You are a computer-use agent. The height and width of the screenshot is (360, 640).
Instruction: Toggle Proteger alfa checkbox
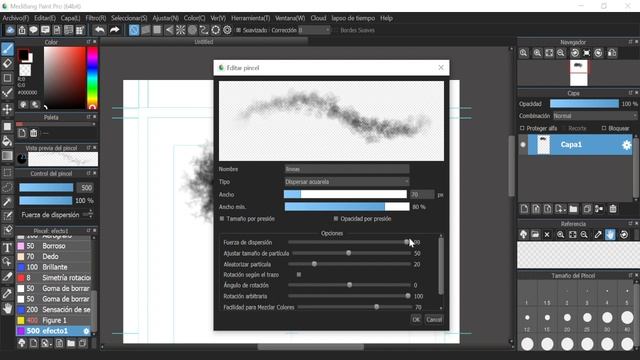522,128
